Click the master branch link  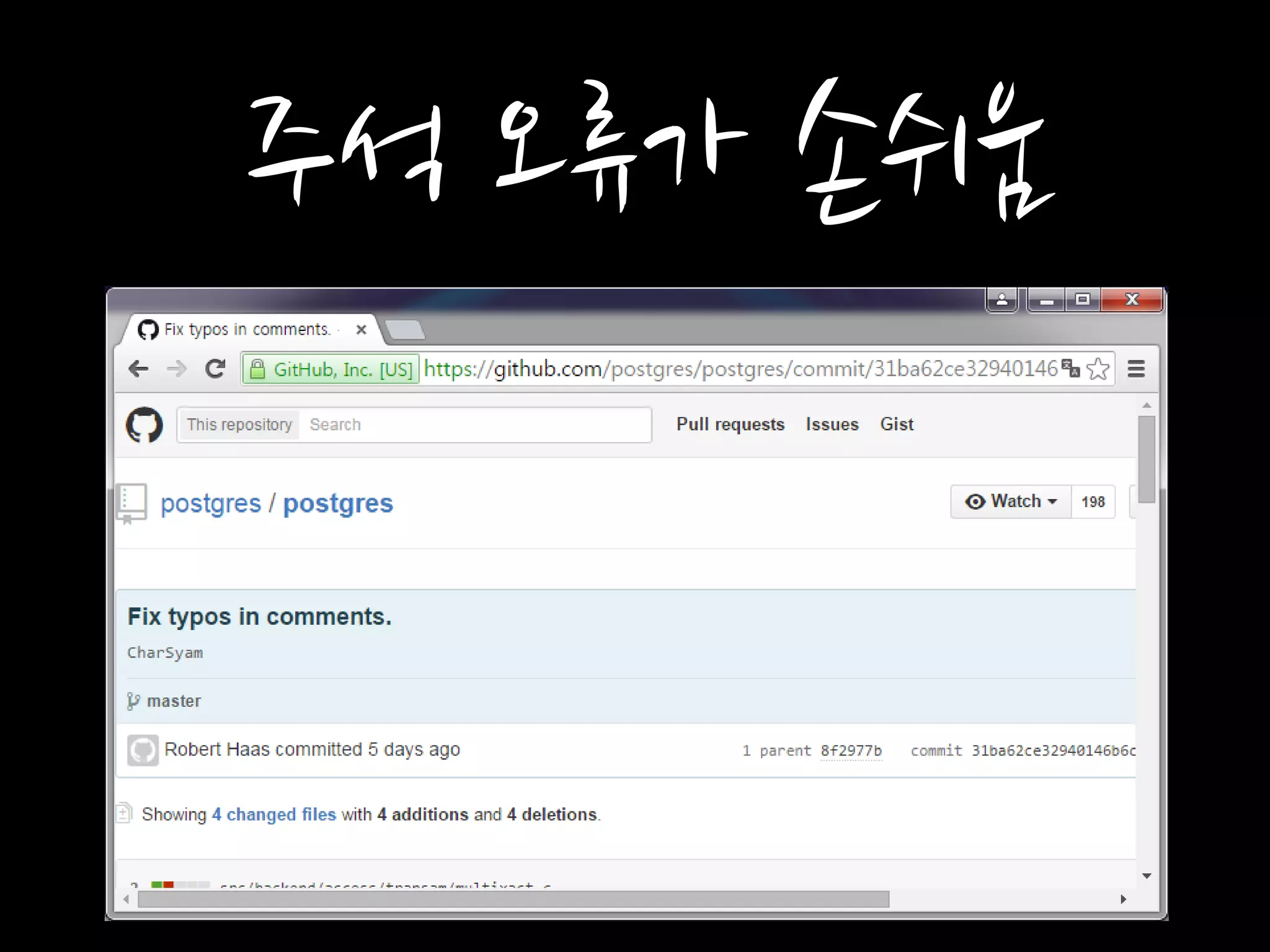coord(174,701)
